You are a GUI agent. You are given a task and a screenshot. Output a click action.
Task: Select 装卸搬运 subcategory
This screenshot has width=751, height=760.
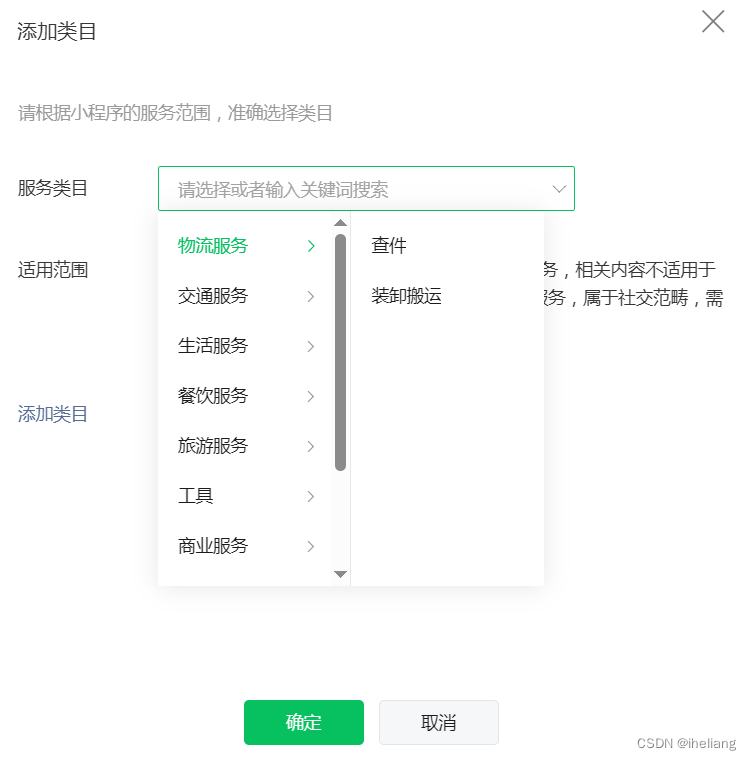point(406,296)
